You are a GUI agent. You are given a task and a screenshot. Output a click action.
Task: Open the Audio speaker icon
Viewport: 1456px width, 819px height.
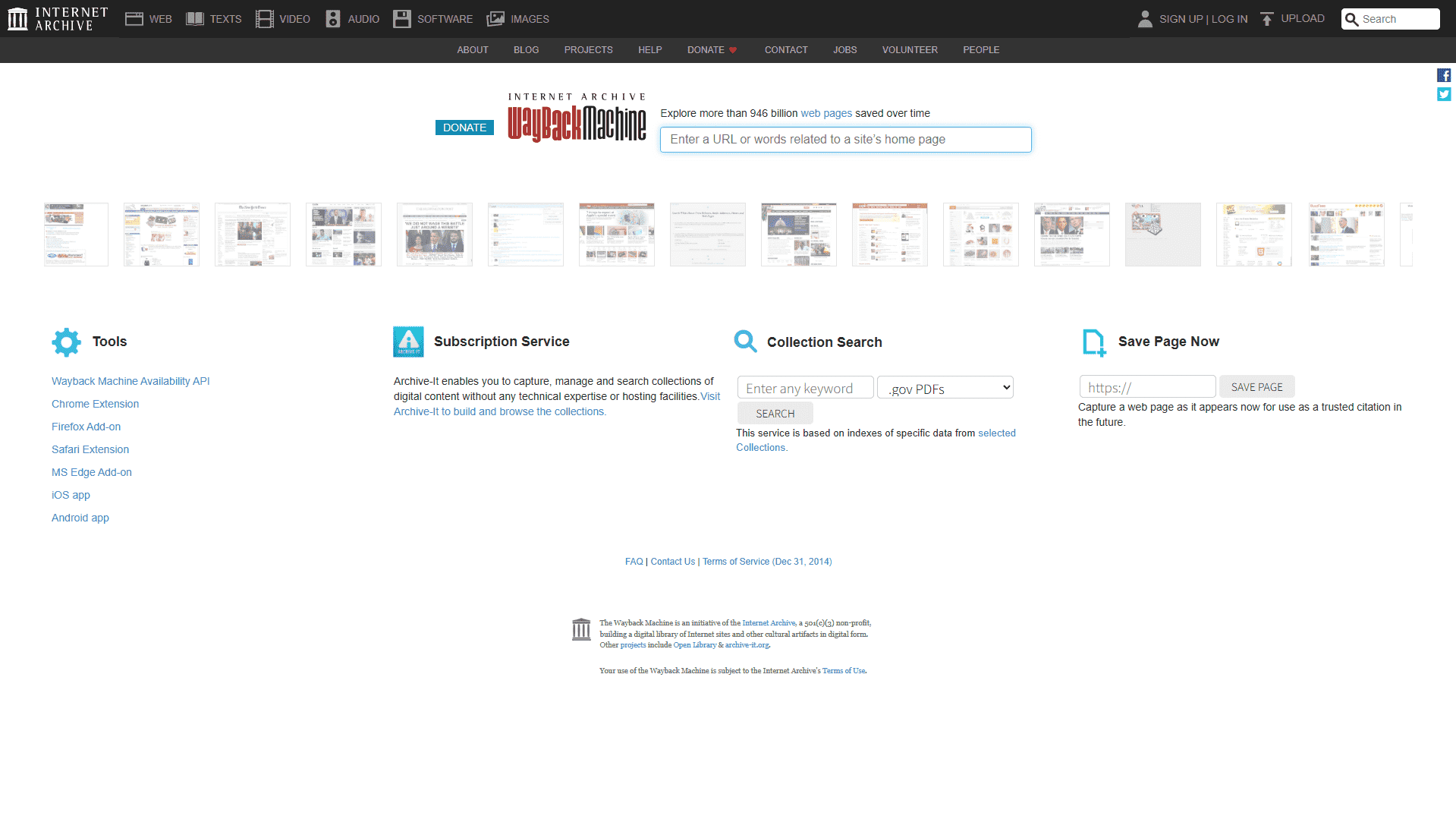point(333,19)
